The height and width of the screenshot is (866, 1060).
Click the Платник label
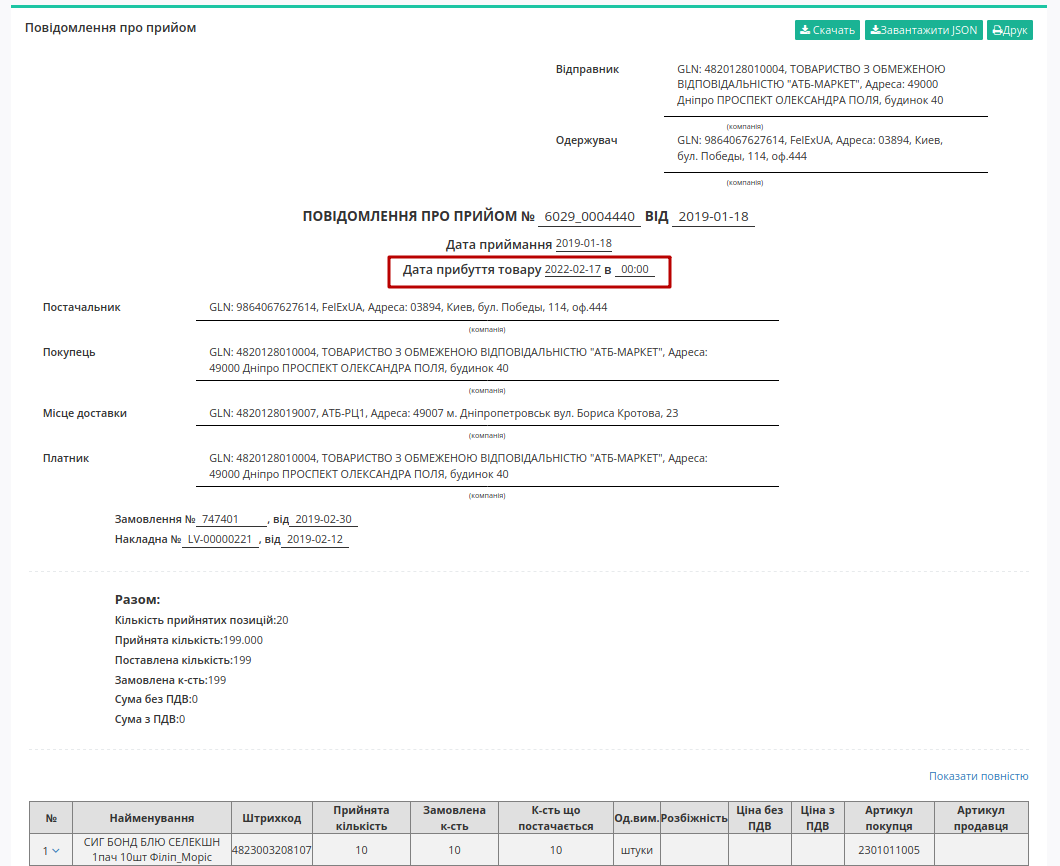(x=66, y=458)
